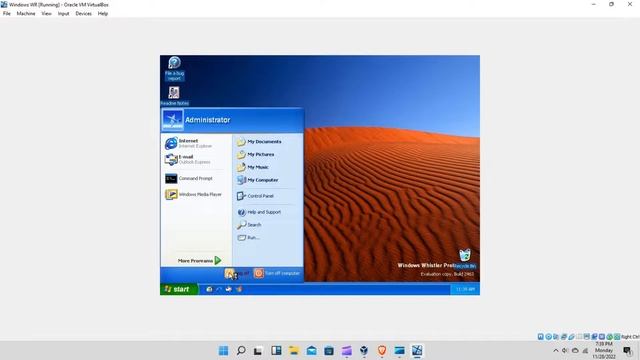Open the Devices menu
This screenshot has width=640, height=360.
pyautogui.click(x=83, y=13)
